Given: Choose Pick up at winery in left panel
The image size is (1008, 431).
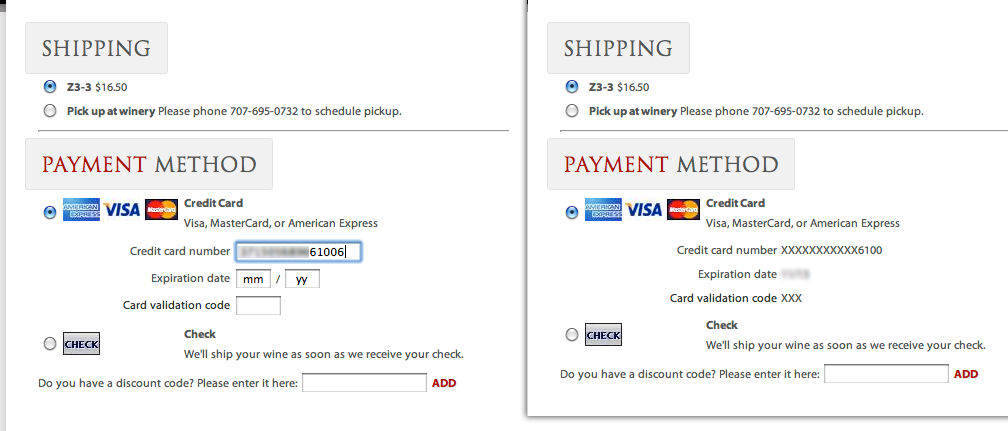Looking at the screenshot, I should click(50, 111).
